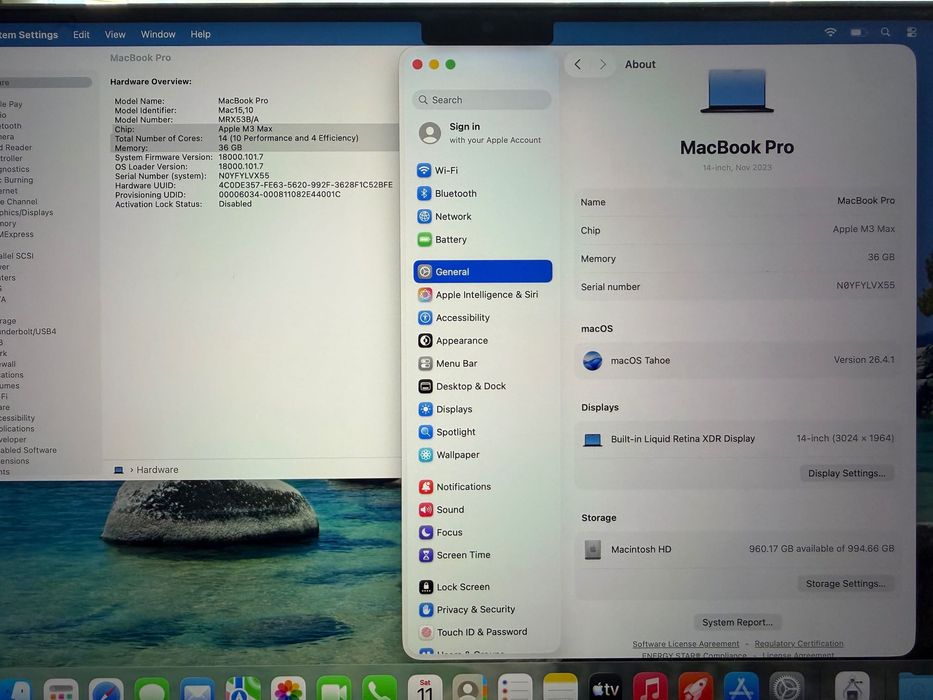The width and height of the screenshot is (933, 700).
Task: Open Sound settings in sidebar
Action: (483, 510)
